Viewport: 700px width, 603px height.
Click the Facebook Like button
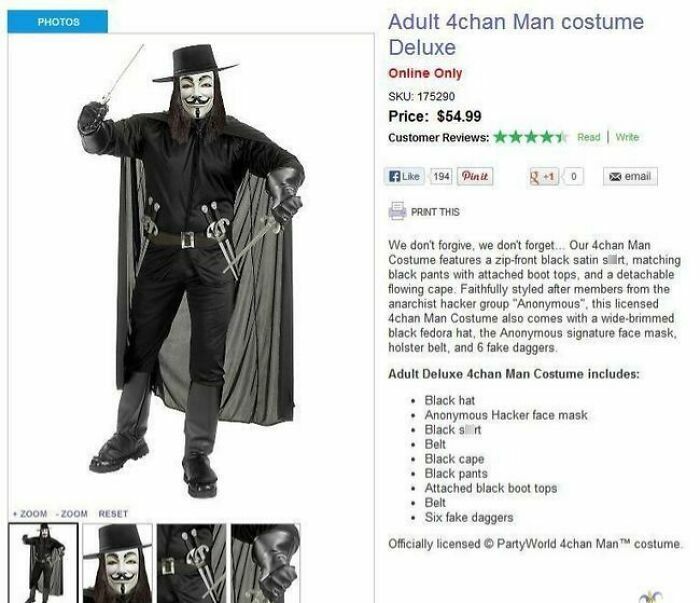[x=406, y=177]
